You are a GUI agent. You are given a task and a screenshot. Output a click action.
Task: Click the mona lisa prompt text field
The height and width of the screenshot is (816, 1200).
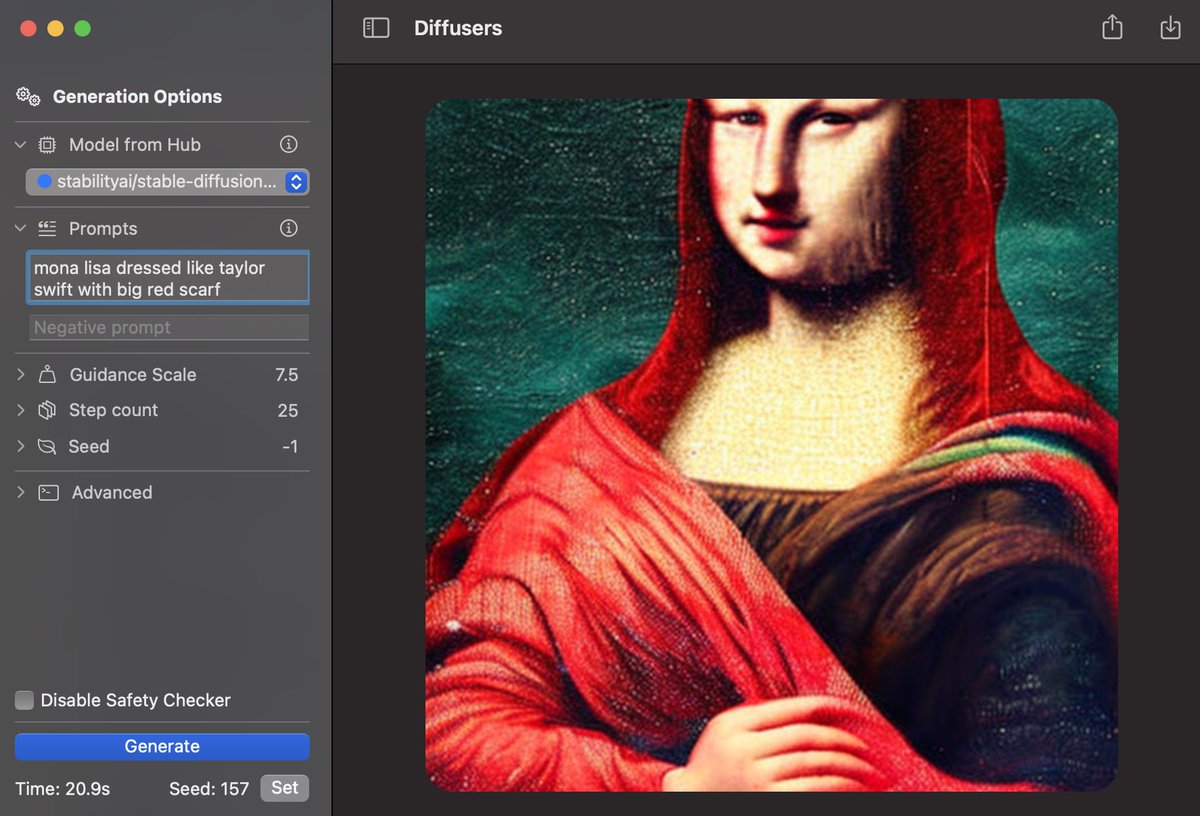coord(167,278)
